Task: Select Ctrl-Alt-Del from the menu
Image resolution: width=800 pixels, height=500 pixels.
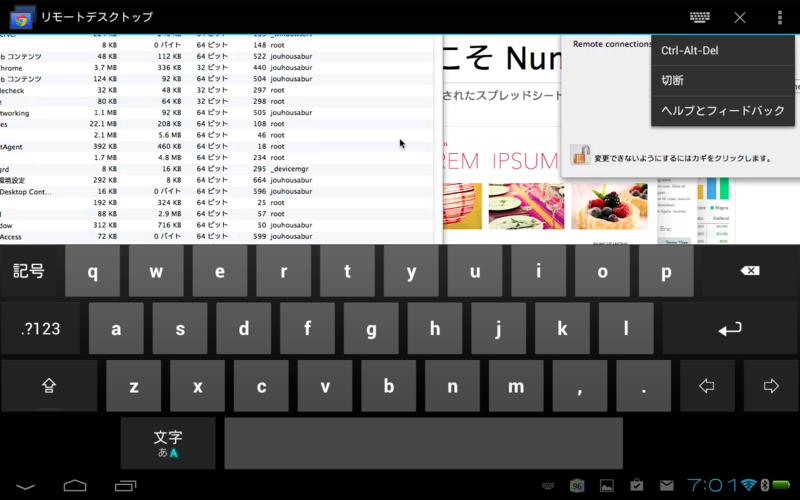Action: click(x=723, y=51)
